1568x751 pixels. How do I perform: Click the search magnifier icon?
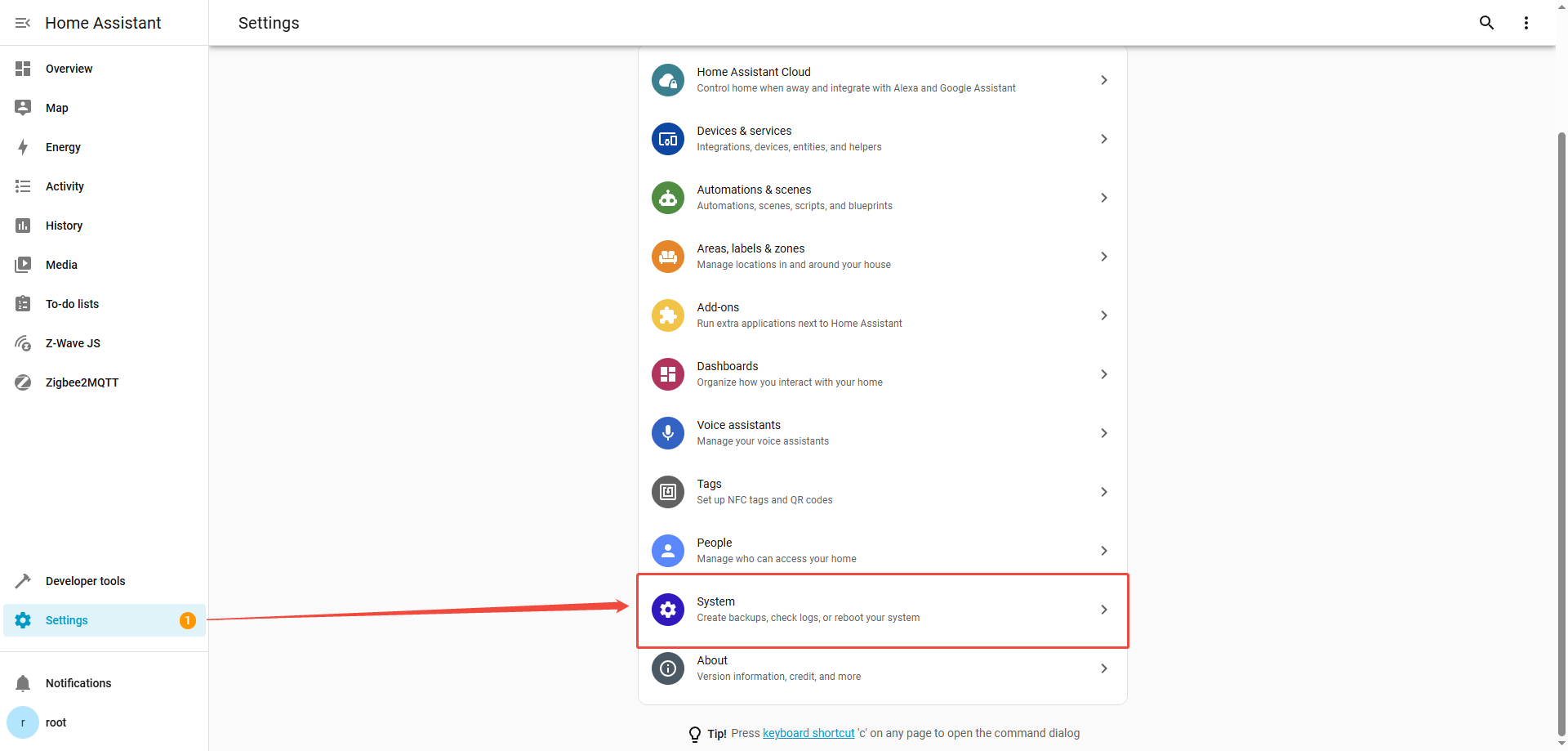click(x=1486, y=23)
